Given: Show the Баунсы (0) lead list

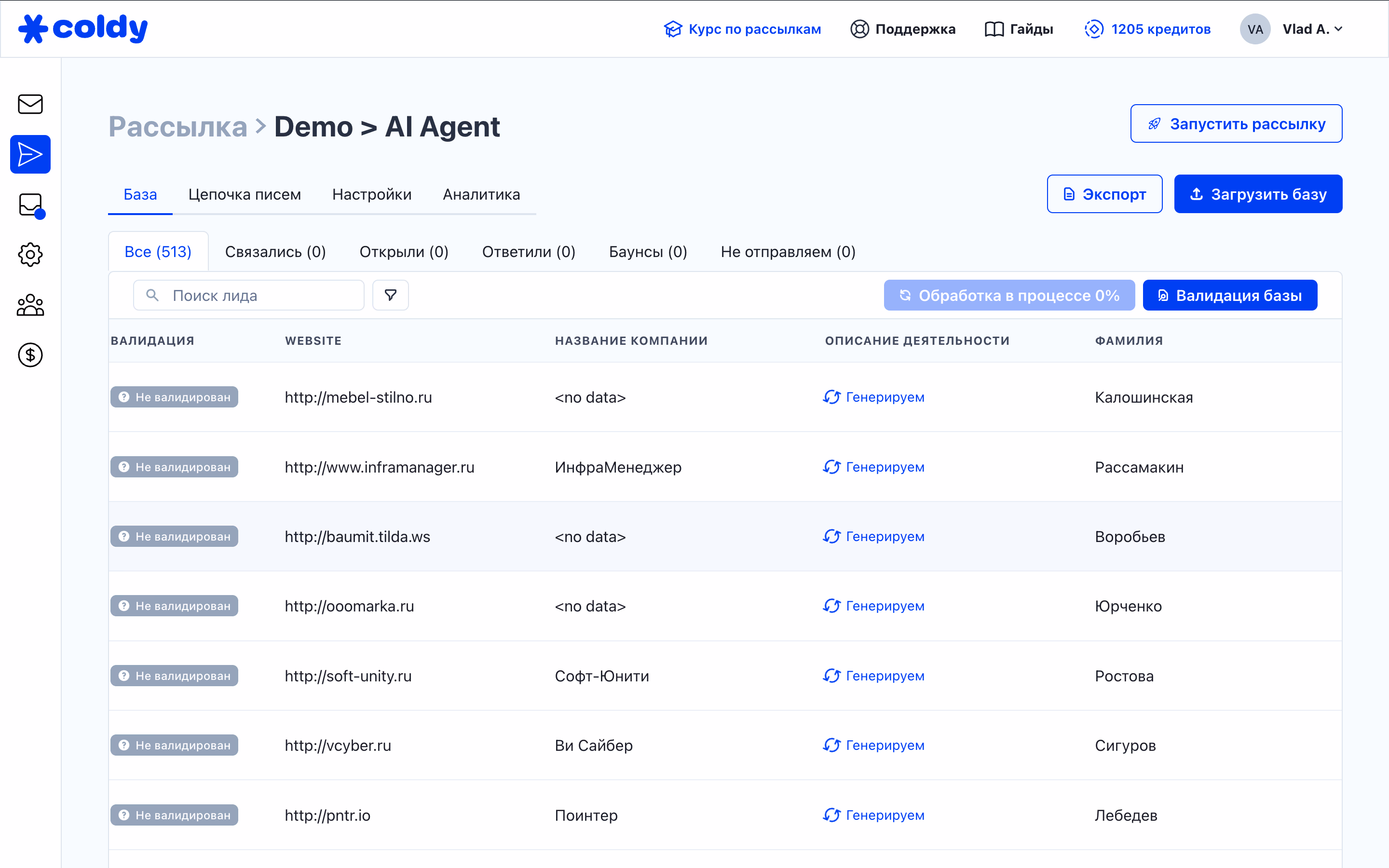Looking at the screenshot, I should click(647, 252).
